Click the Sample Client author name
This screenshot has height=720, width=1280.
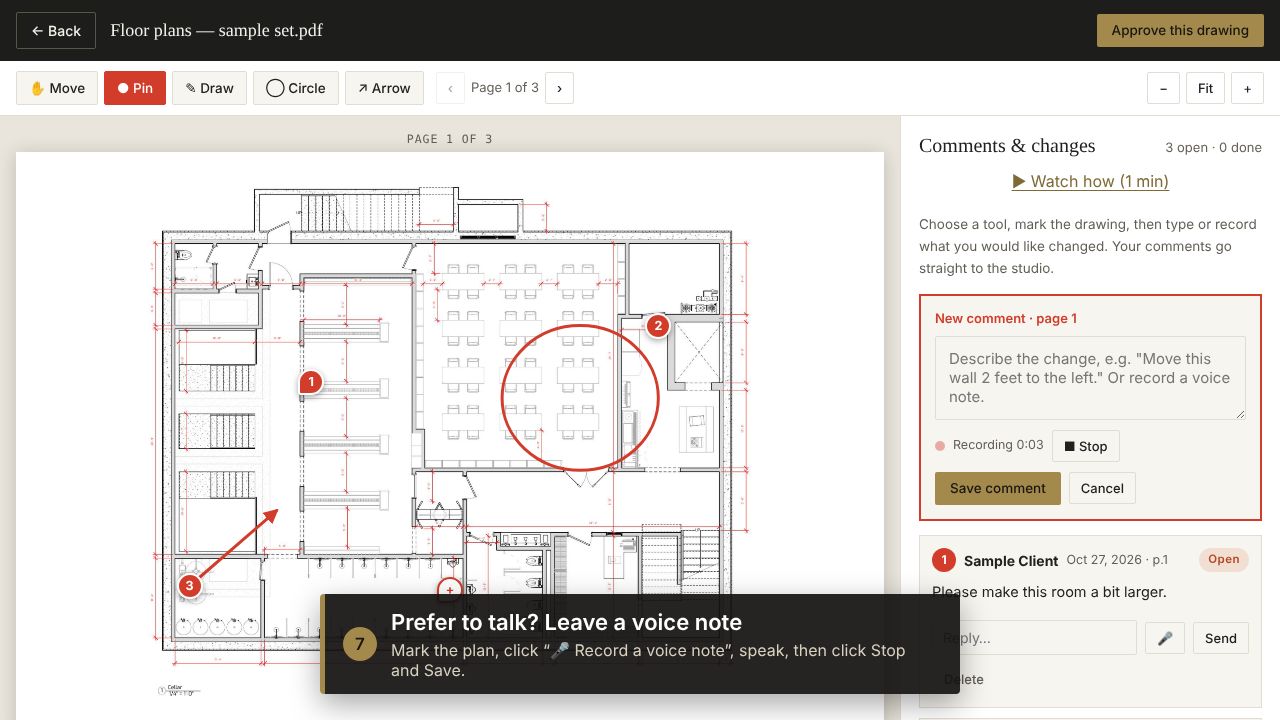click(1011, 561)
